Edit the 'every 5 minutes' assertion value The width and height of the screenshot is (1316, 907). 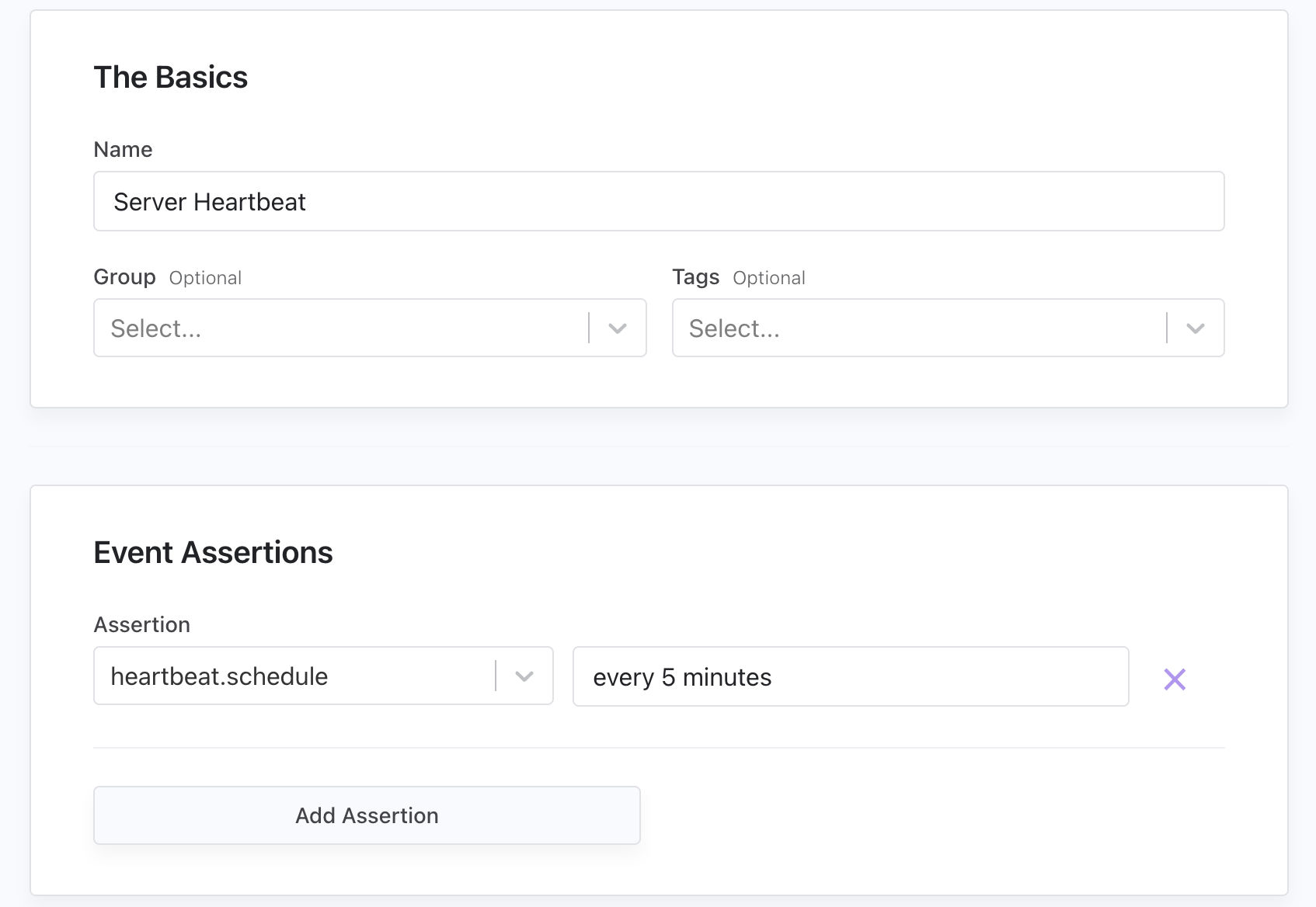point(851,676)
